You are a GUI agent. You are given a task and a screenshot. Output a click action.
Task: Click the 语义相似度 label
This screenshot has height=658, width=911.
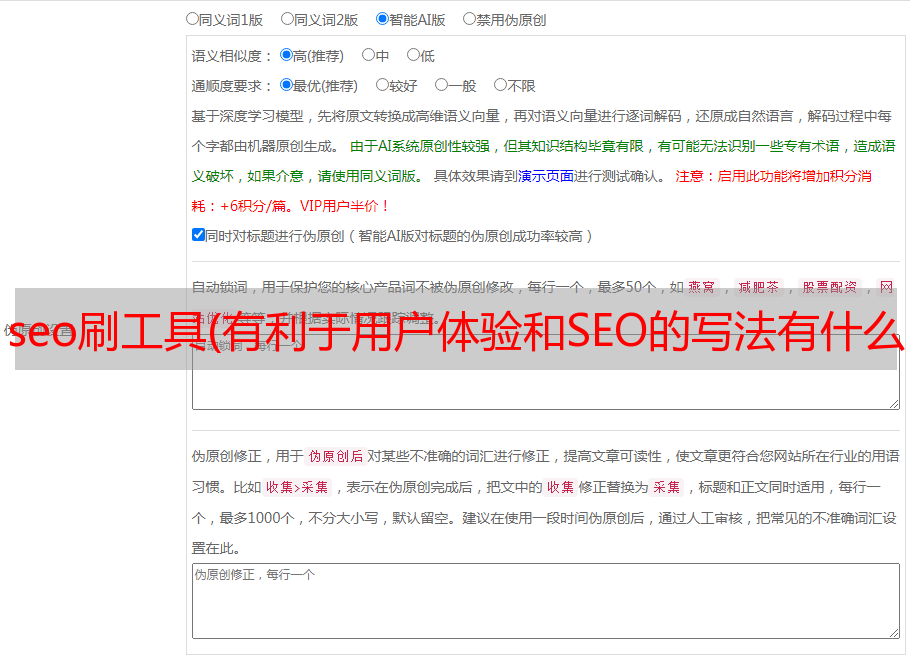point(232,56)
